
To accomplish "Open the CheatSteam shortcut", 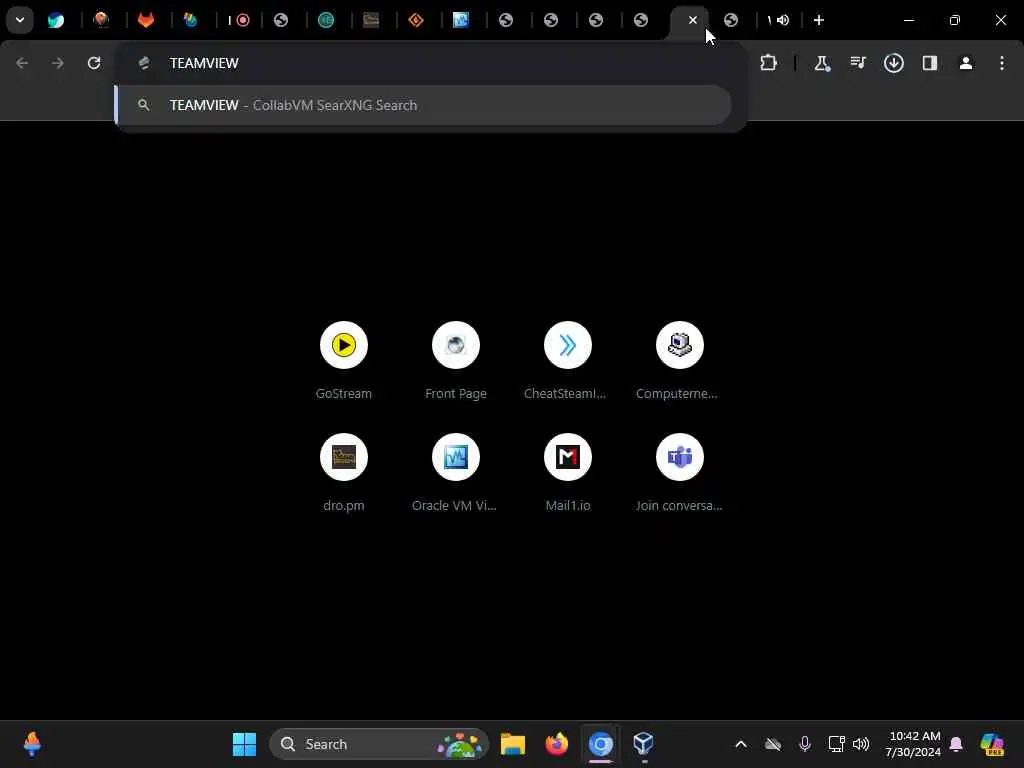I will tap(568, 360).
